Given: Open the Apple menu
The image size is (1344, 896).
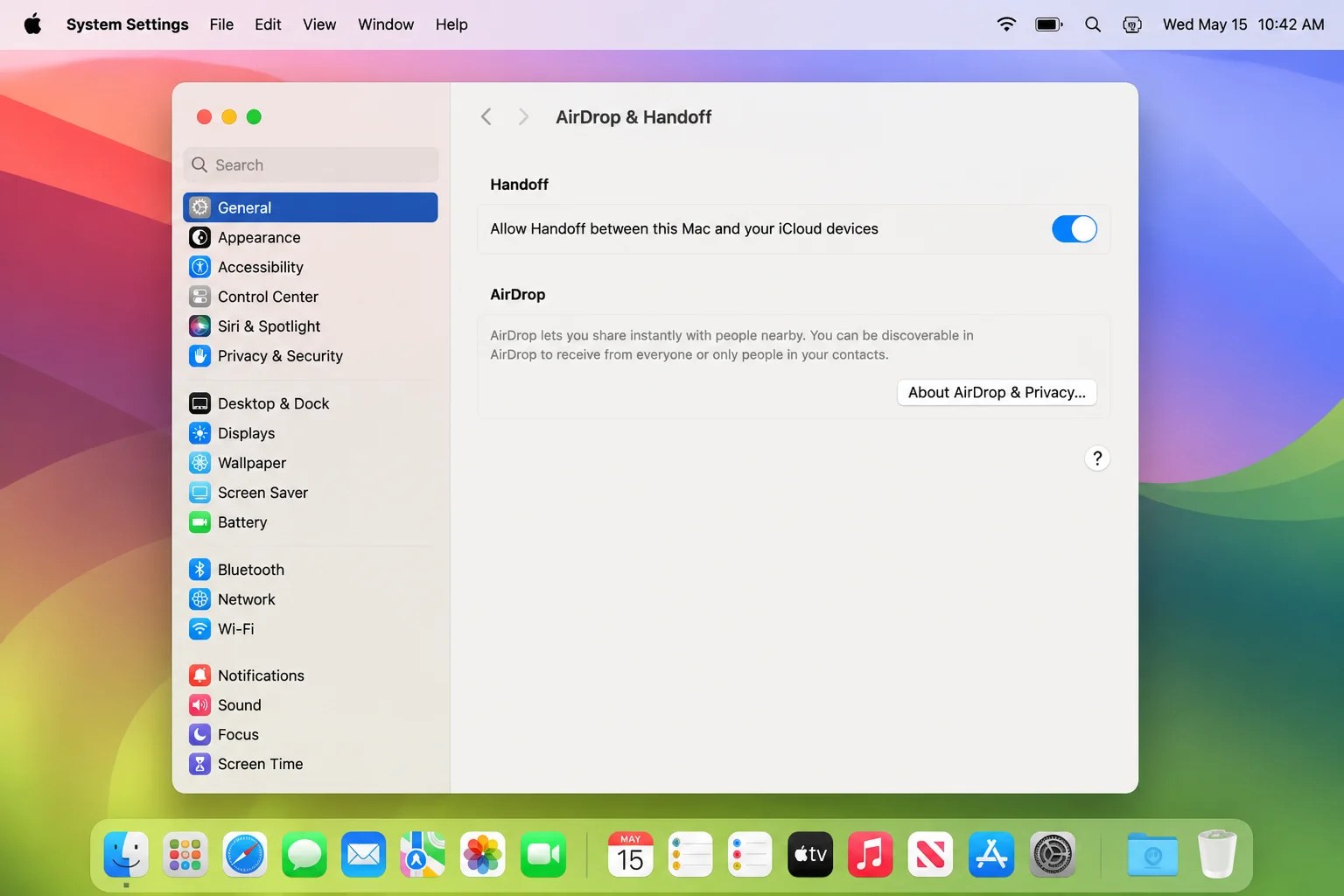Looking at the screenshot, I should pos(33,24).
